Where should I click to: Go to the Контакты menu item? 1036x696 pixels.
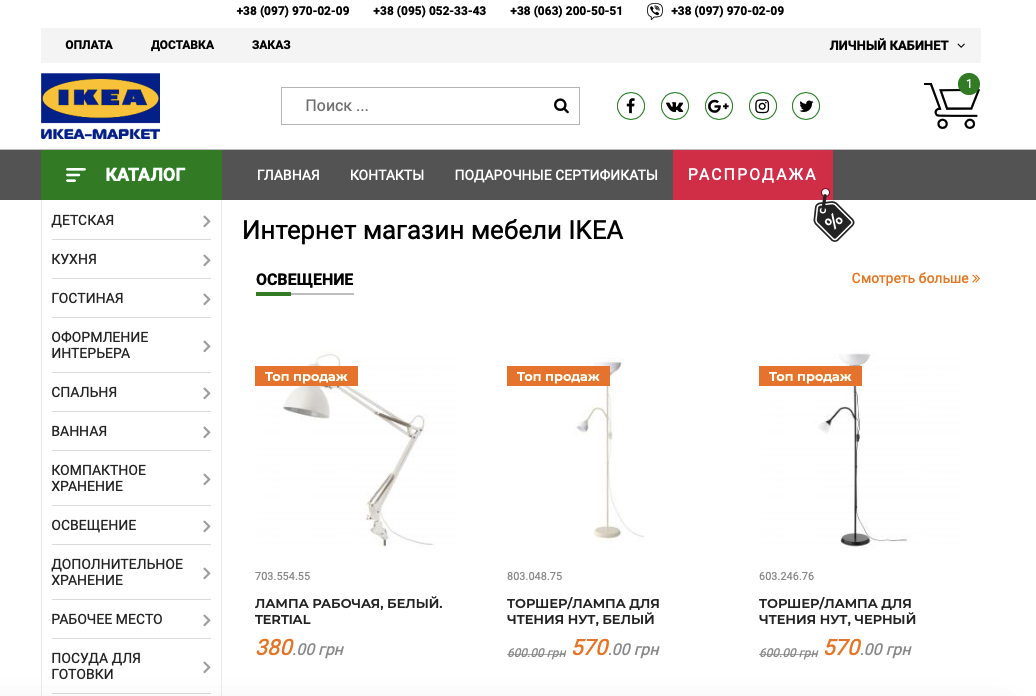point(387,175)
